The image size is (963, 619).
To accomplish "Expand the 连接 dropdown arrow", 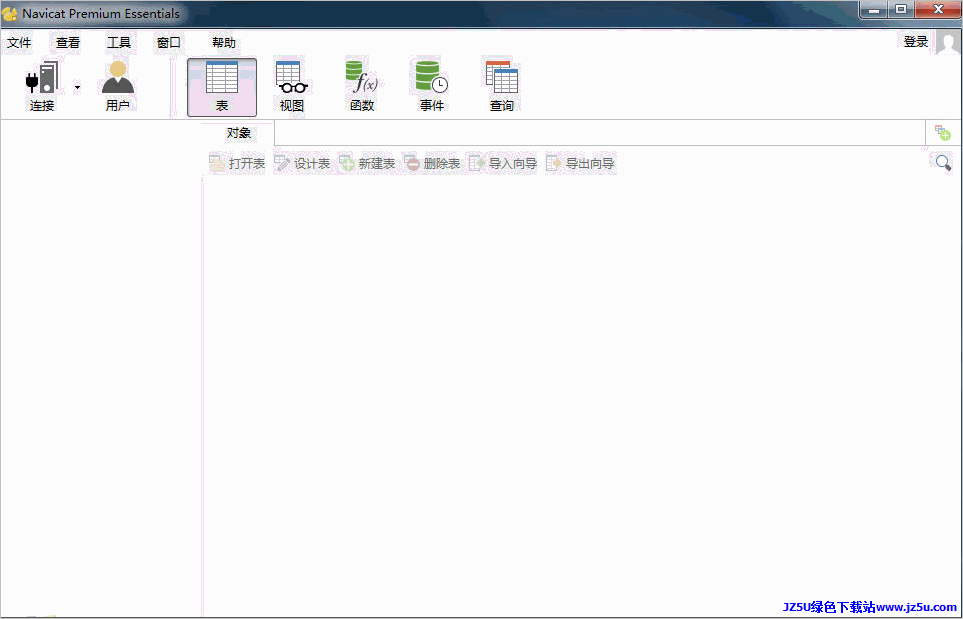I will click(x=77, y=87).
